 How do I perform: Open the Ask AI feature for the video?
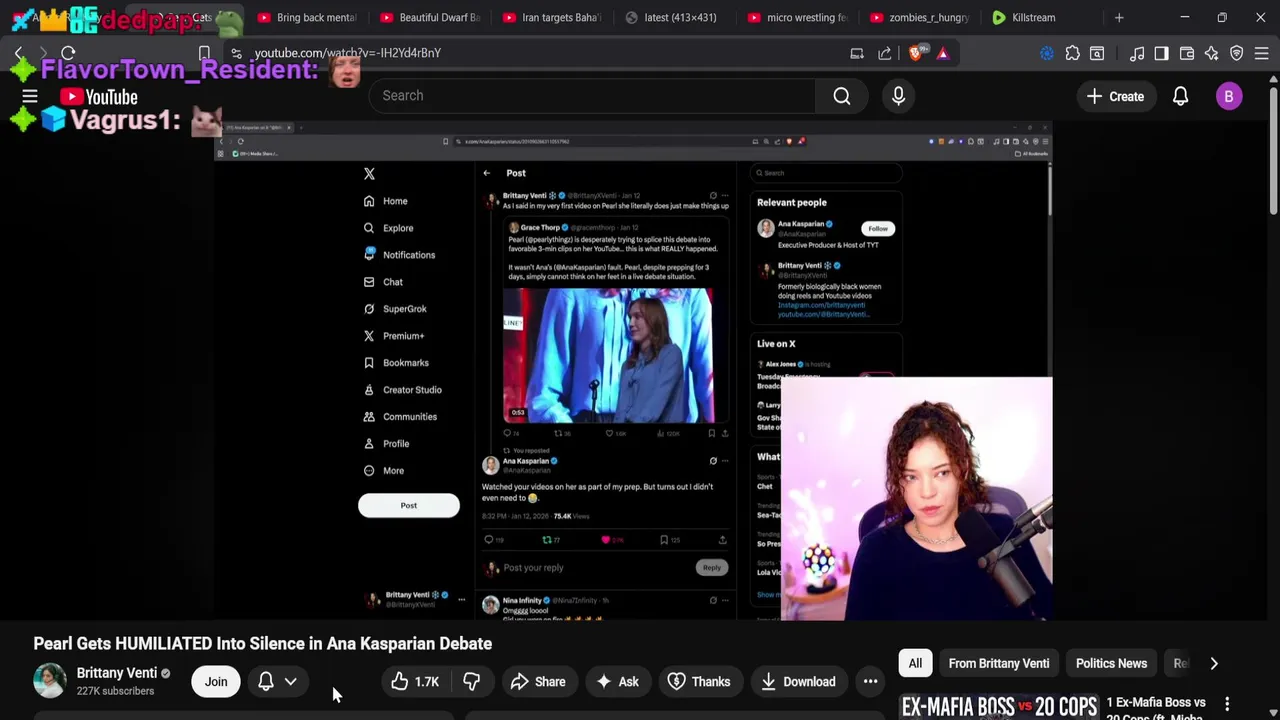coord(617,682)
